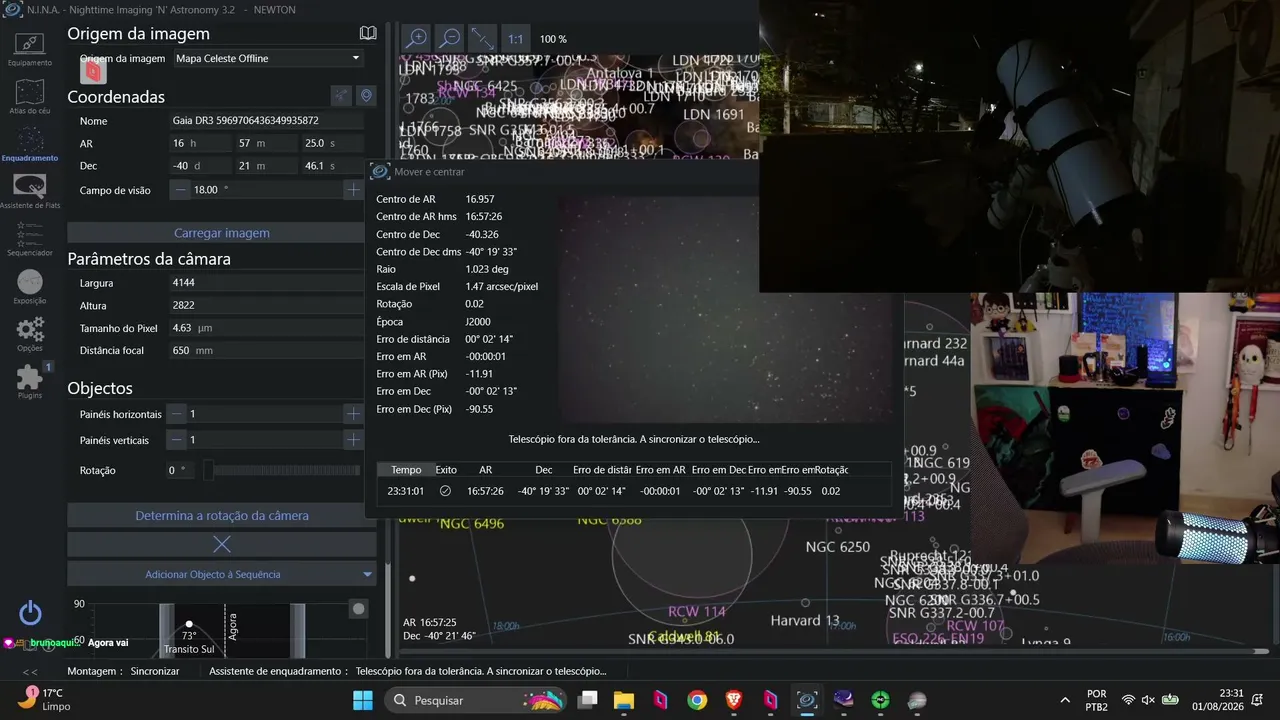
Task: Edit the Altura camera height field
Action: tap(266, 306)
